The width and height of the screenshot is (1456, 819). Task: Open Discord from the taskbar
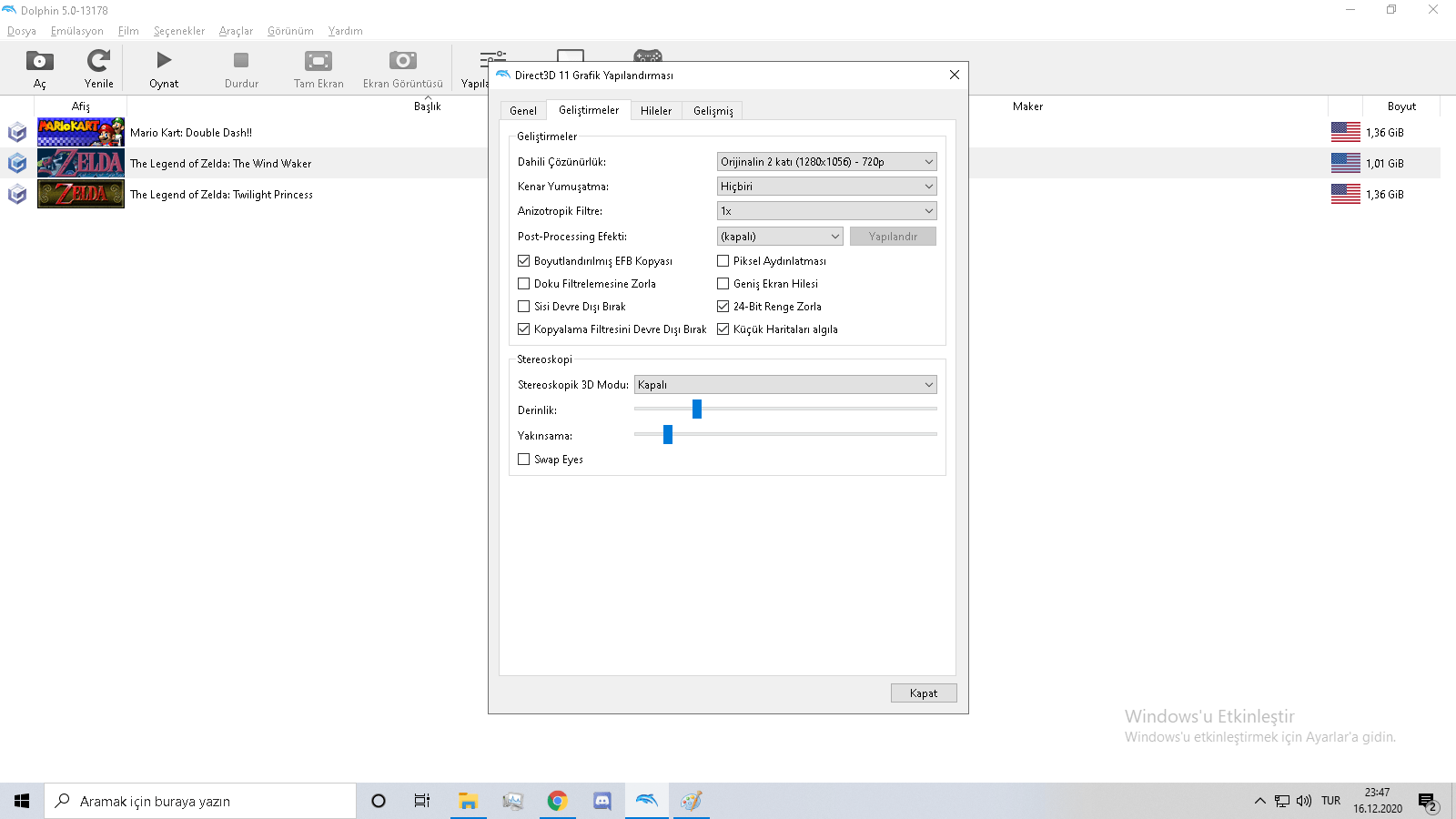pyautogui.click(x=602, y=801)
